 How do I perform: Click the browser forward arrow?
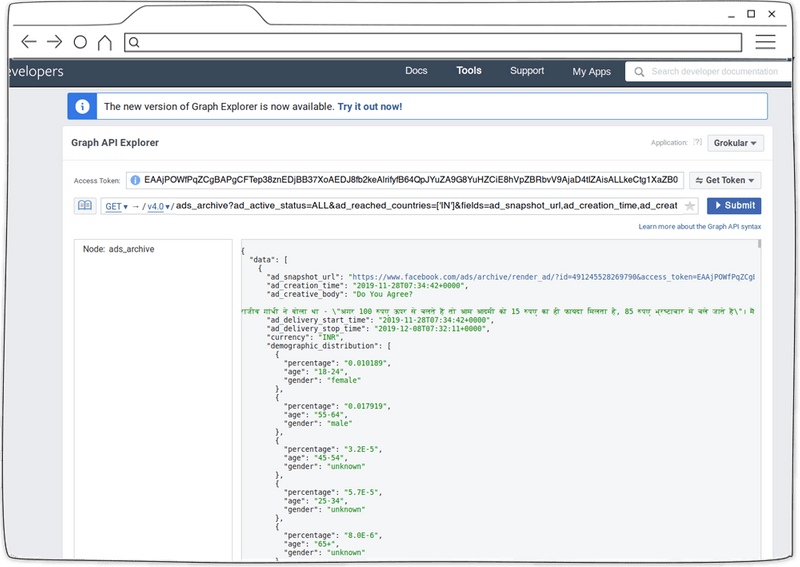[x=54, y=42]
